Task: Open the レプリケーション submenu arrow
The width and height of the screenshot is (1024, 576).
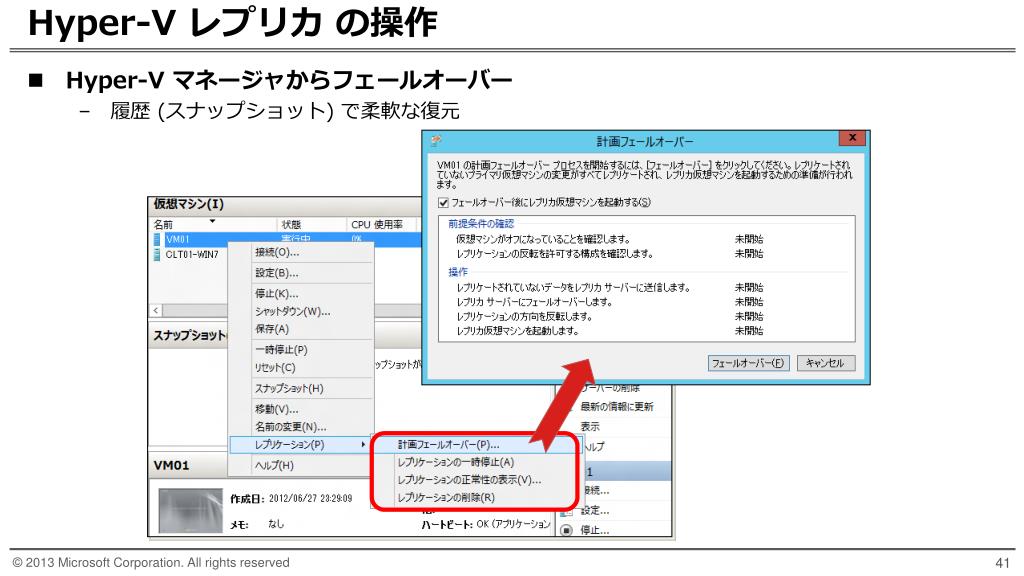Action: tap(363, 445)
